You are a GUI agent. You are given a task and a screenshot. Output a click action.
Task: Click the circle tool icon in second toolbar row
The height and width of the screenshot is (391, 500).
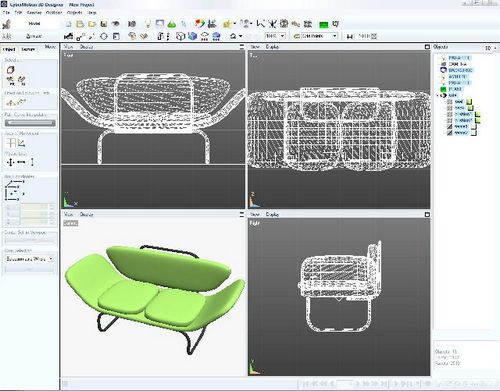coord(104,36)
